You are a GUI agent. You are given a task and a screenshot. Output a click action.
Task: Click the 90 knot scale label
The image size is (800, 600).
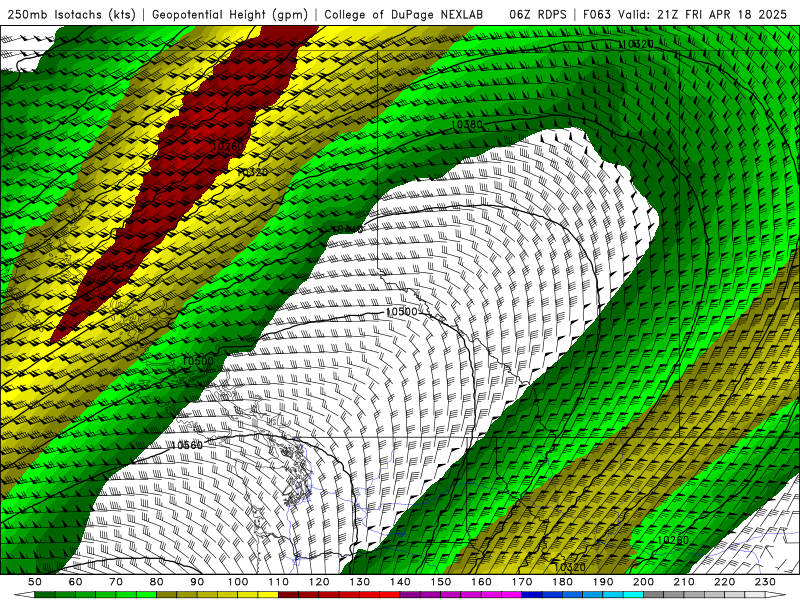(x=197, y=582)
